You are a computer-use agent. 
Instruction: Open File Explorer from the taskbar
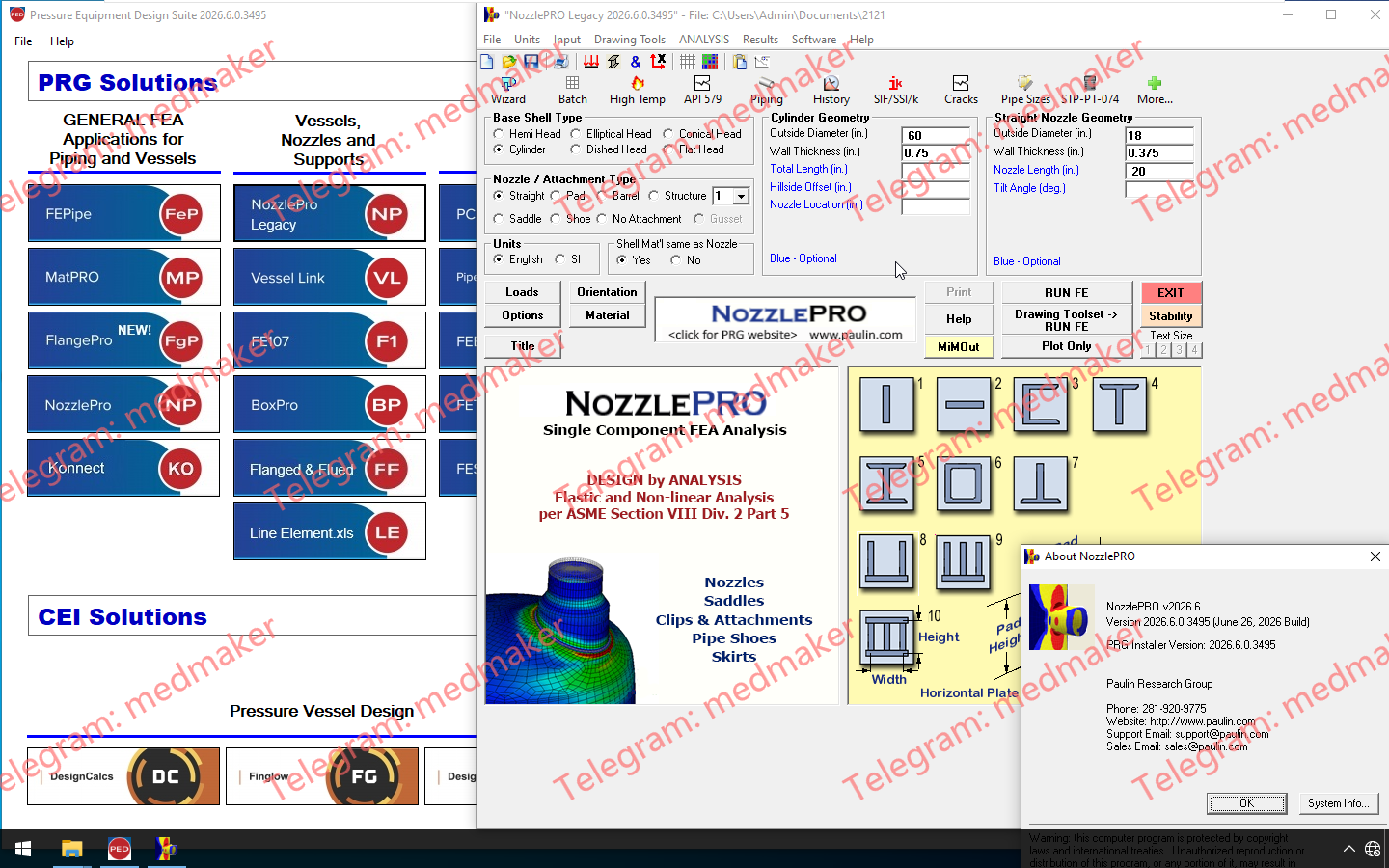click(x=71, y=849)
